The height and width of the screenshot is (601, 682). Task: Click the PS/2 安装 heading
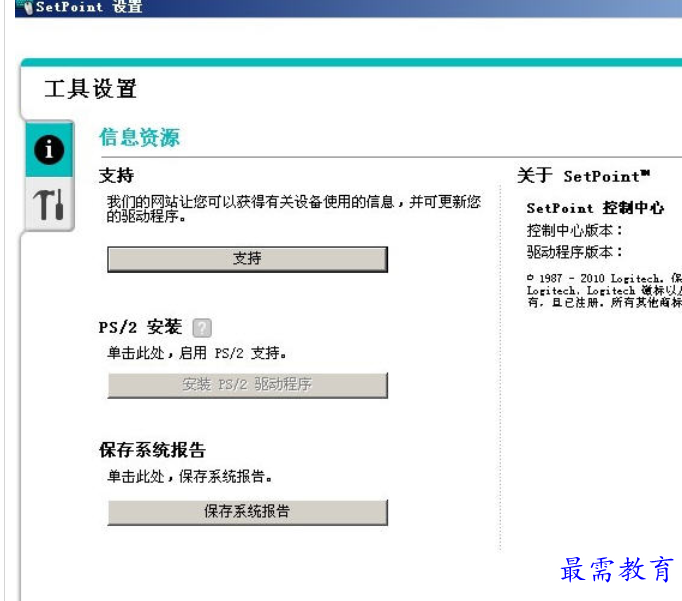(x=140, y=327)
